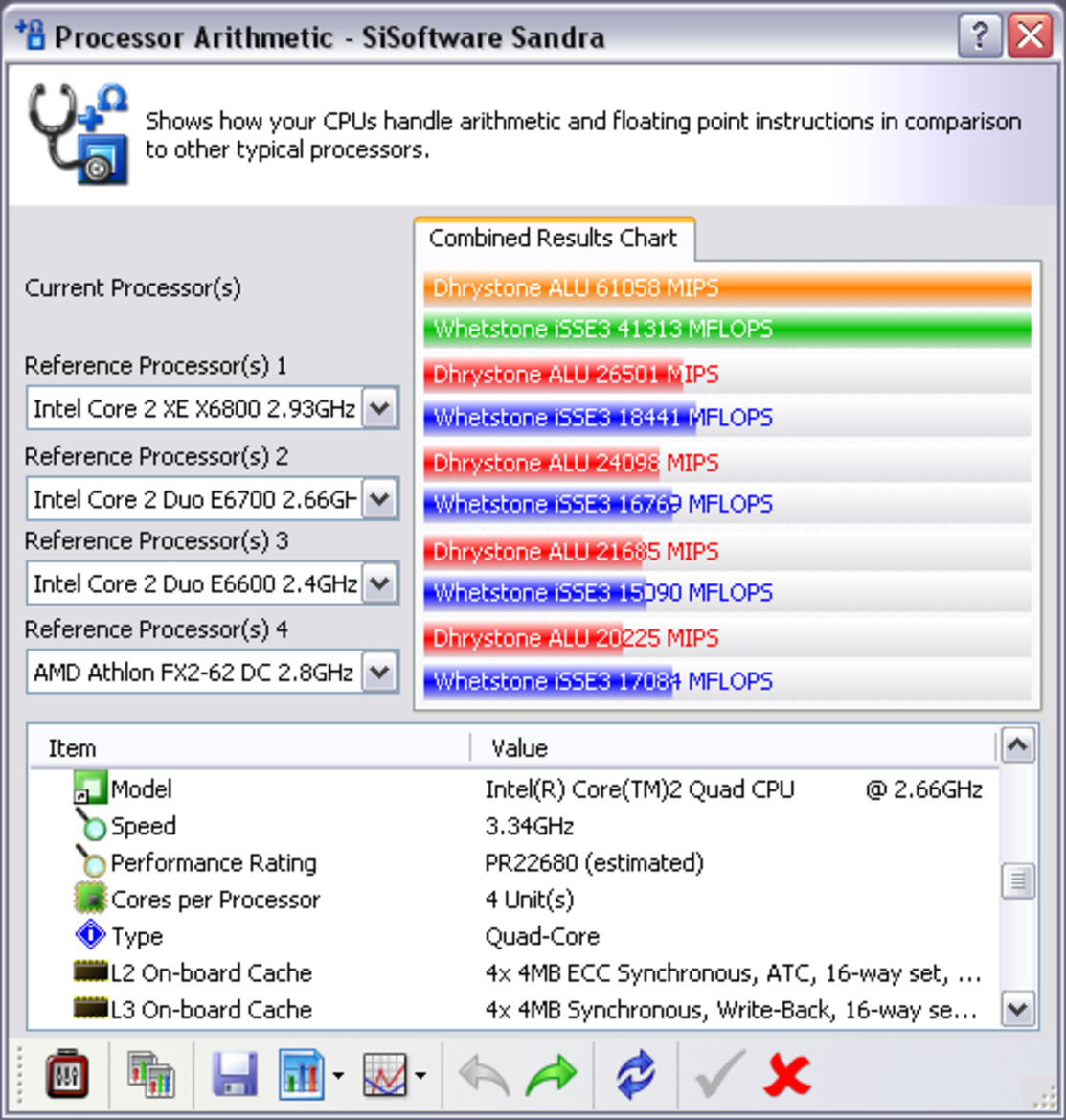Click the Item column header

coord(250,748)
